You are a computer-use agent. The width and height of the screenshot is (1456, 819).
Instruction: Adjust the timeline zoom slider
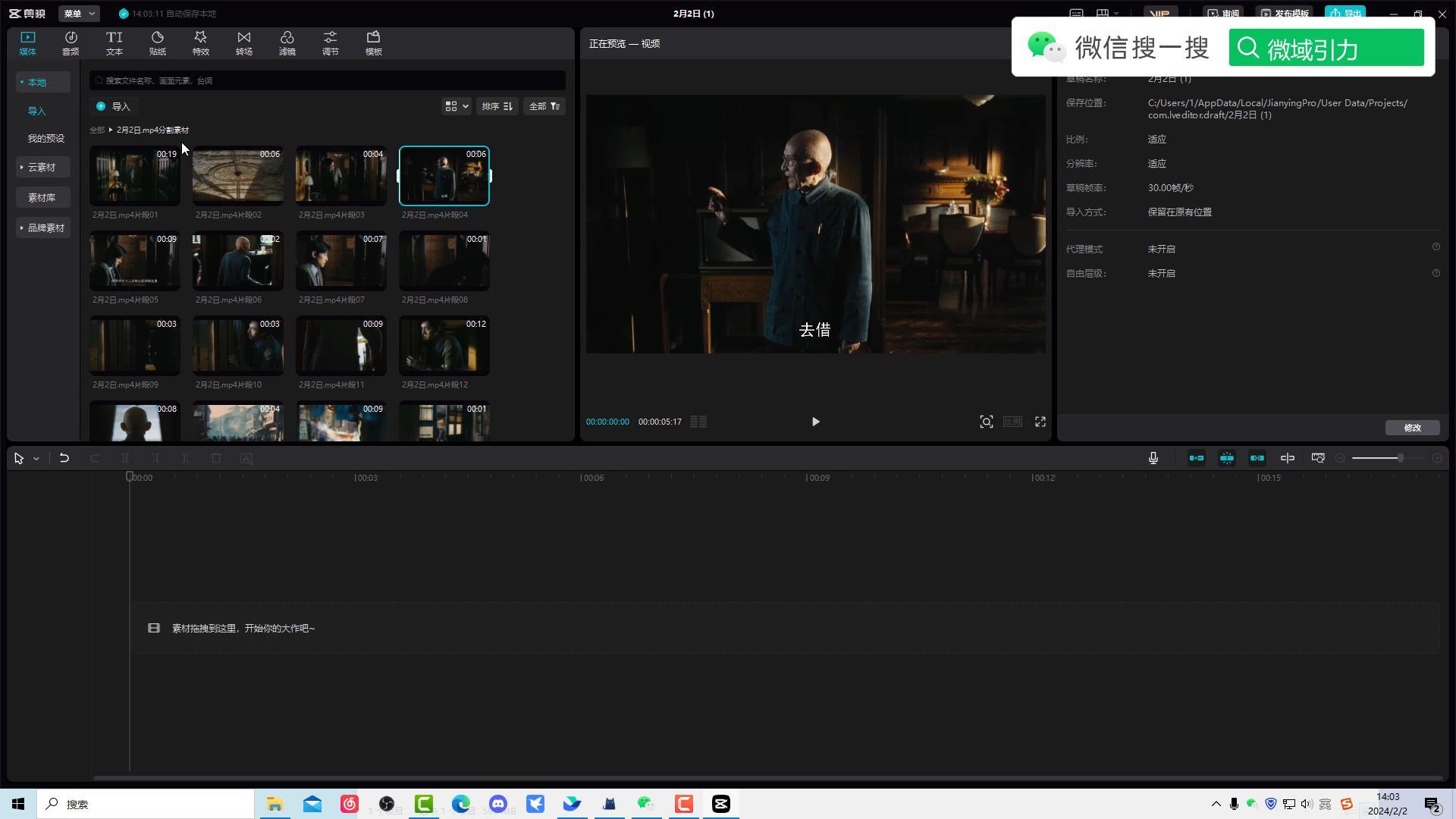(1388, 458)
